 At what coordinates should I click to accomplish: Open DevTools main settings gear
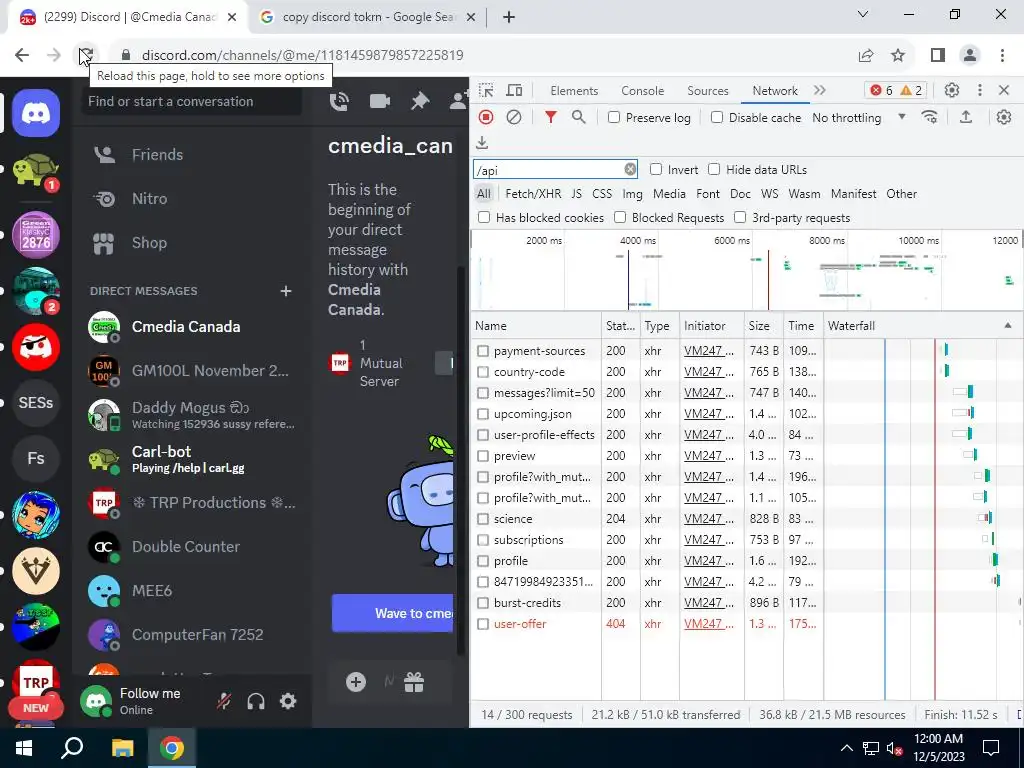pyautogui.click(x=952, y=90)
